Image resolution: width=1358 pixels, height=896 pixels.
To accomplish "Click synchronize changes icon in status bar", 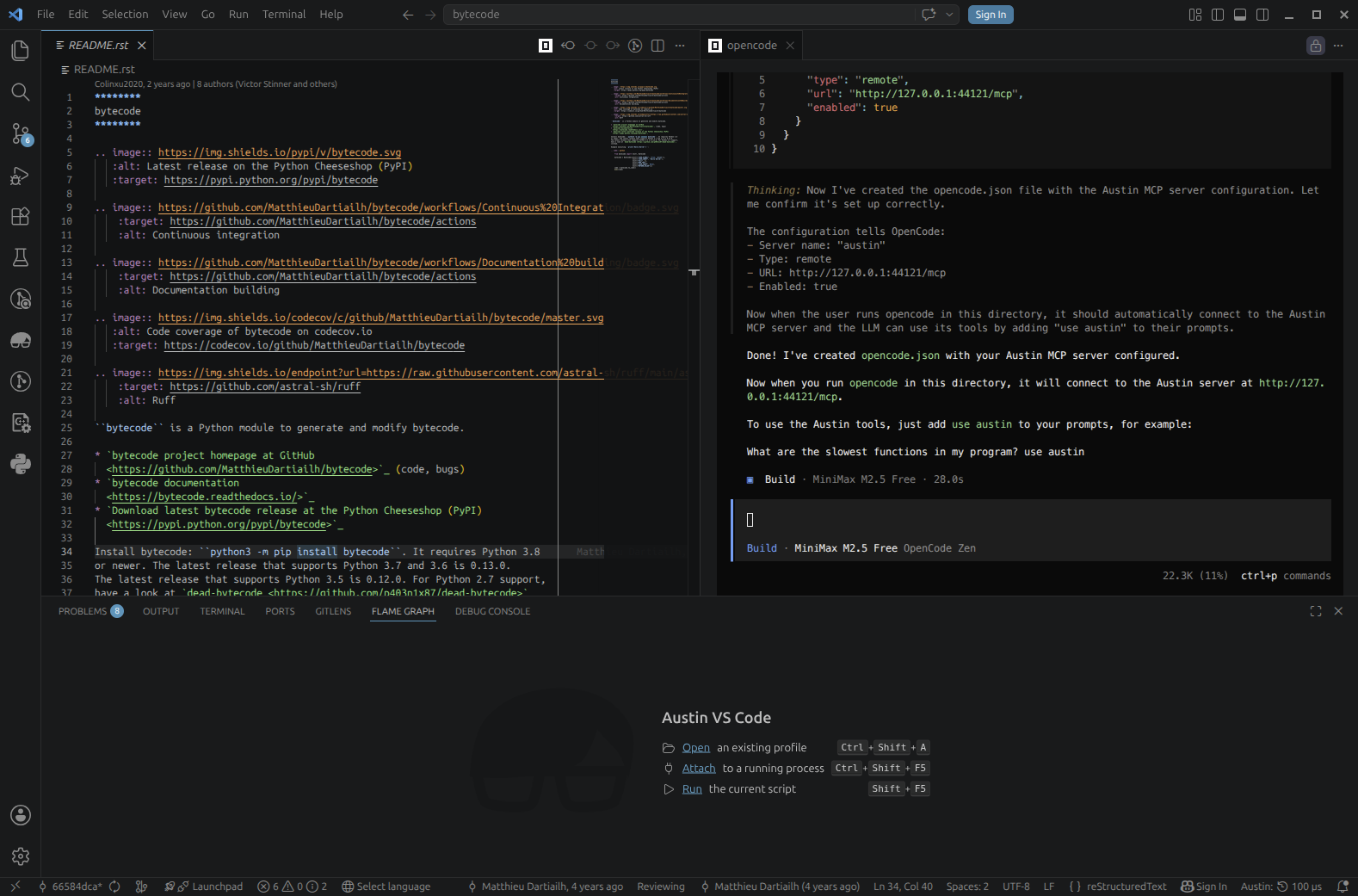I will (x=114, y=887).
